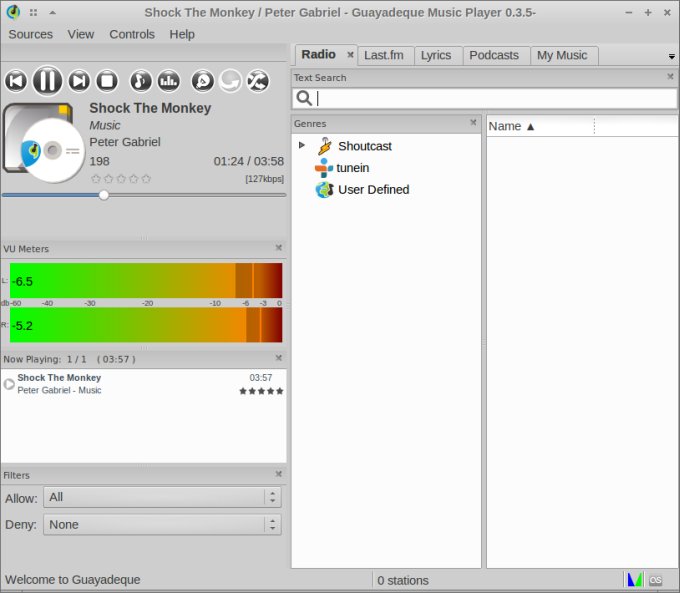Open the Deny filter dropdown
This screenshot has height=593, width=680.
point(163,524)
